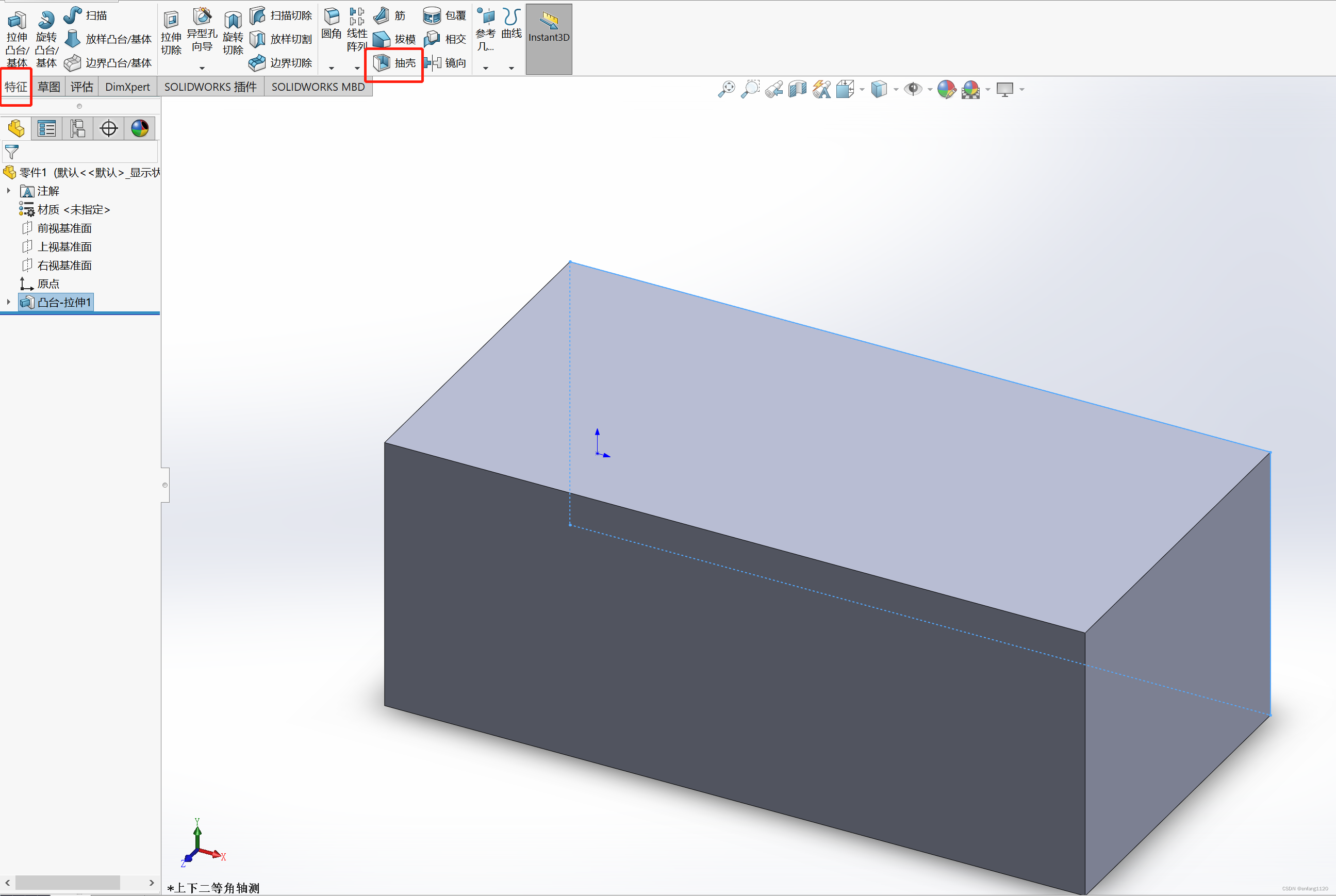
Task: Switch to the 评估 (Evaluate) tab
Action: 81,87
